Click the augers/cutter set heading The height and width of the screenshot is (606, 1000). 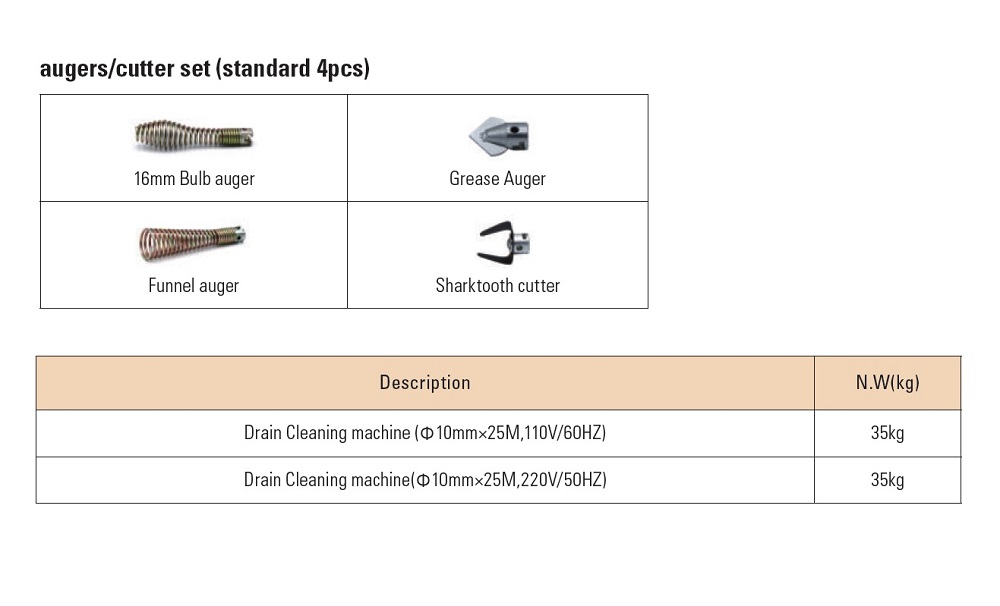[205, 68]
